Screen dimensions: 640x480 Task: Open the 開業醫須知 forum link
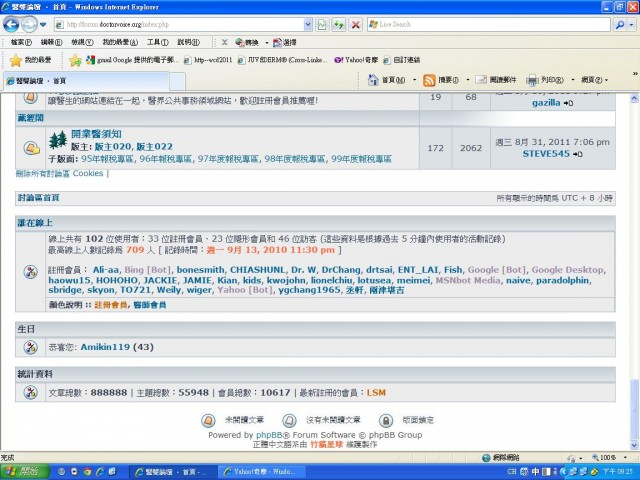pos(96,134)
